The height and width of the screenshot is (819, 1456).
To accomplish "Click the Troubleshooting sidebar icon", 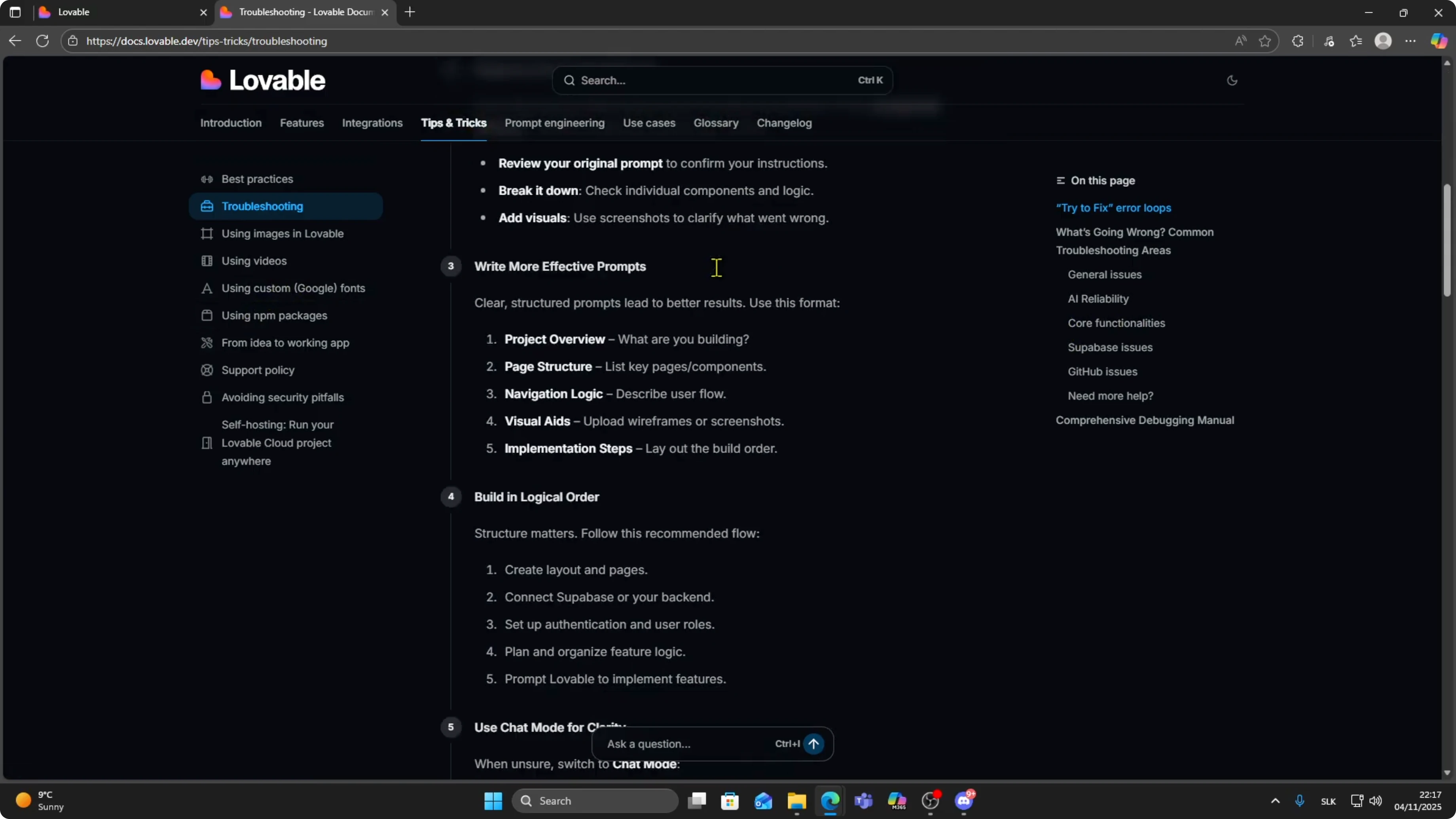I will pyautogui.click(x=207, y=206).
